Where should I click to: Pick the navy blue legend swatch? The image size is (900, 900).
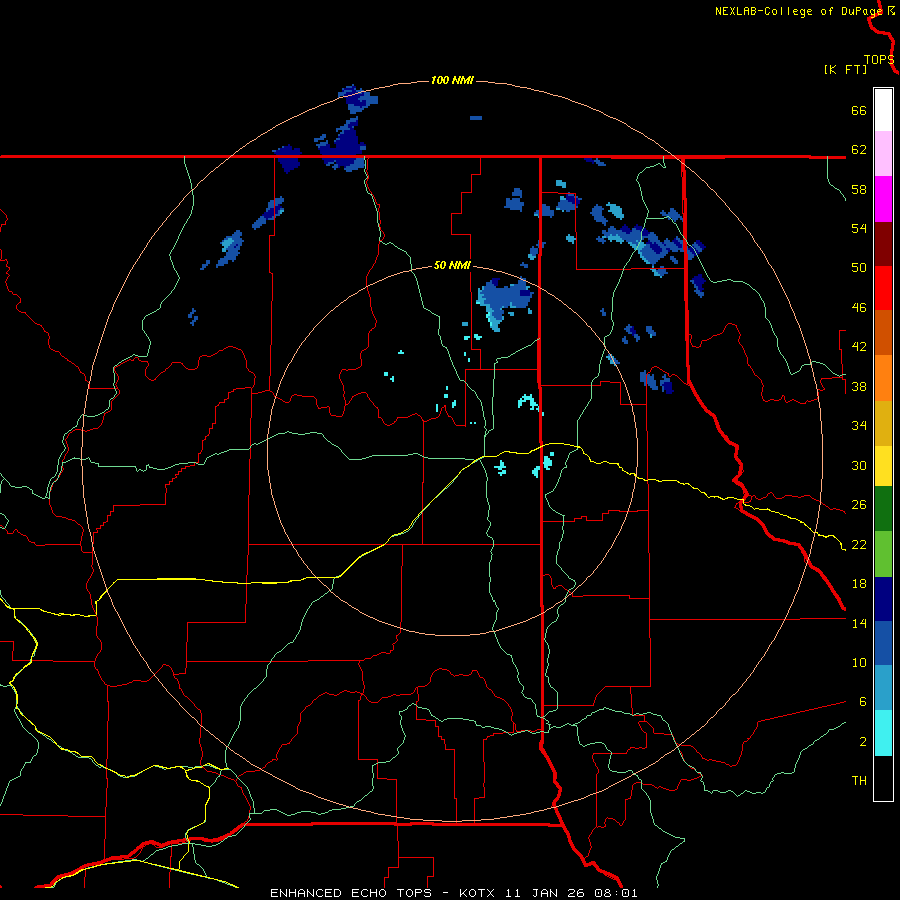(x=883, y=599)
